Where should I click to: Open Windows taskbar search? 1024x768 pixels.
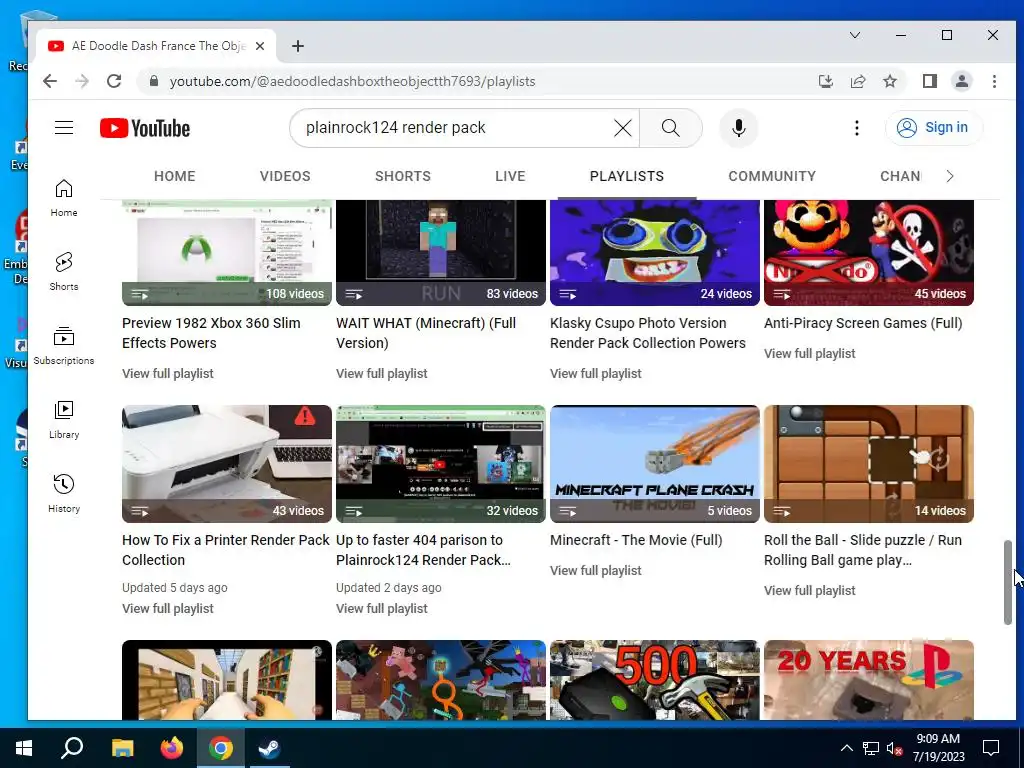pyautogui.click(x=72, y=748)
